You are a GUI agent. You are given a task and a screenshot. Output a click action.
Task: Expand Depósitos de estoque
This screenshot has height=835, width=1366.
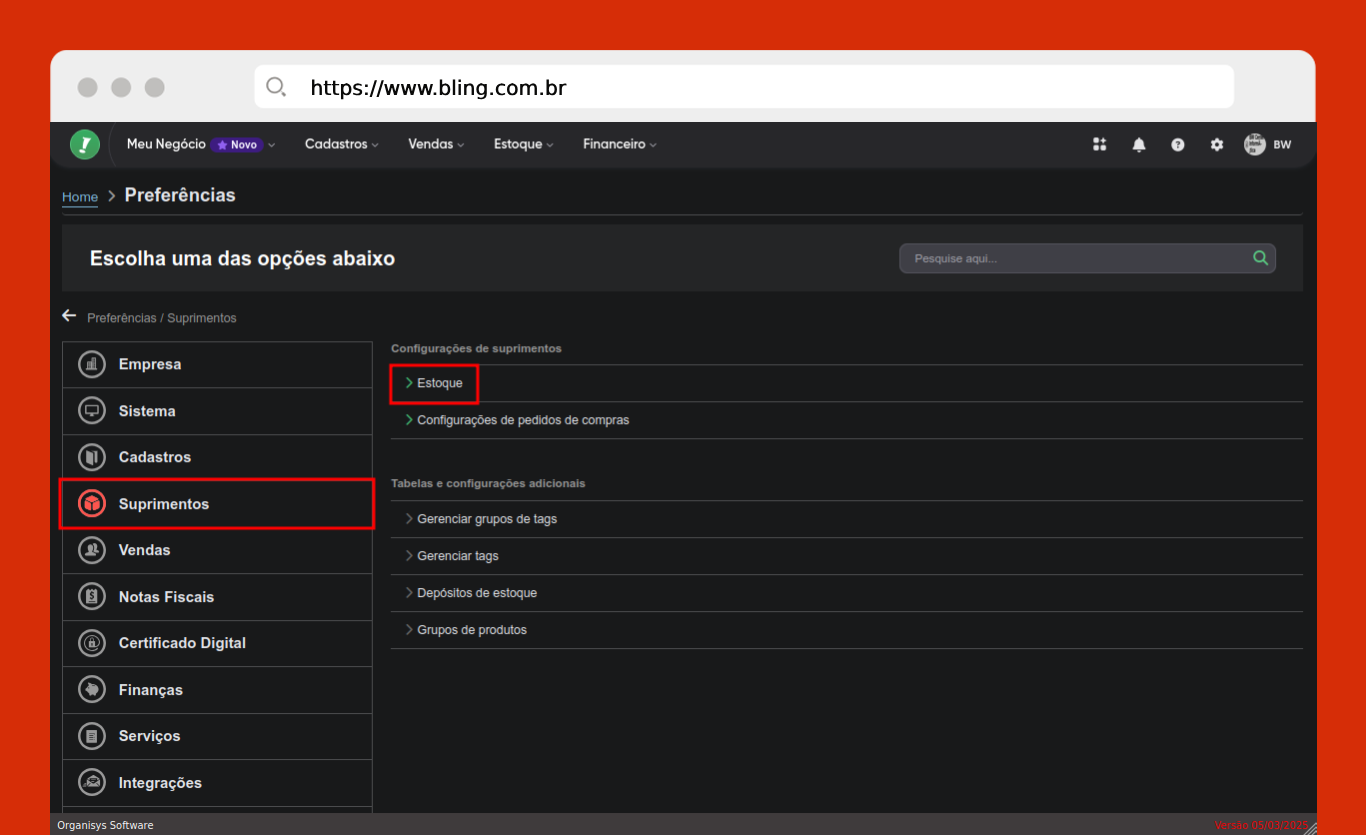[846, 593]
